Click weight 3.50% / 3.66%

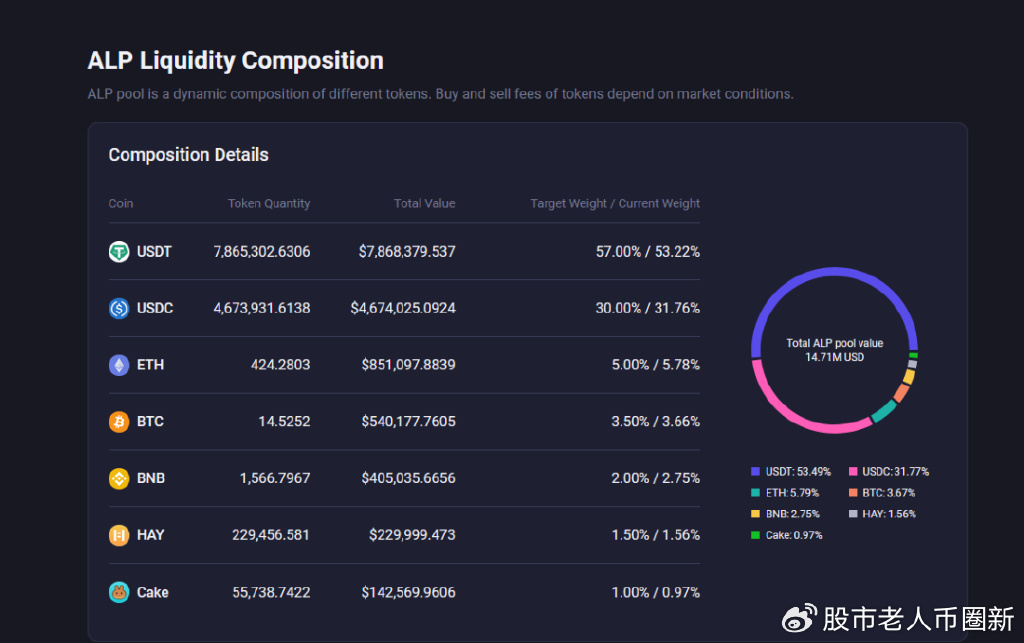tap(656, 422)
